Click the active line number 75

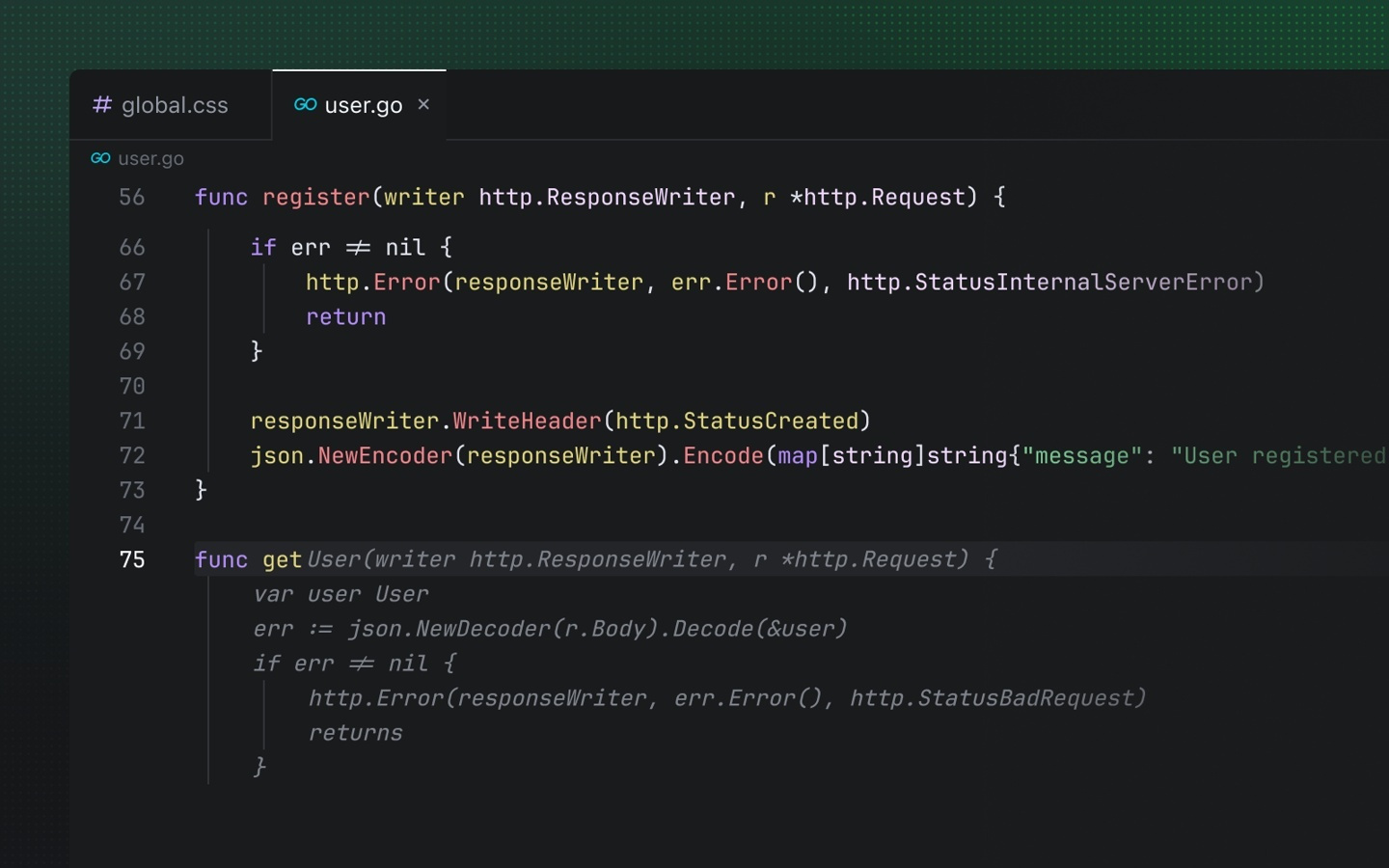(132, 560)
